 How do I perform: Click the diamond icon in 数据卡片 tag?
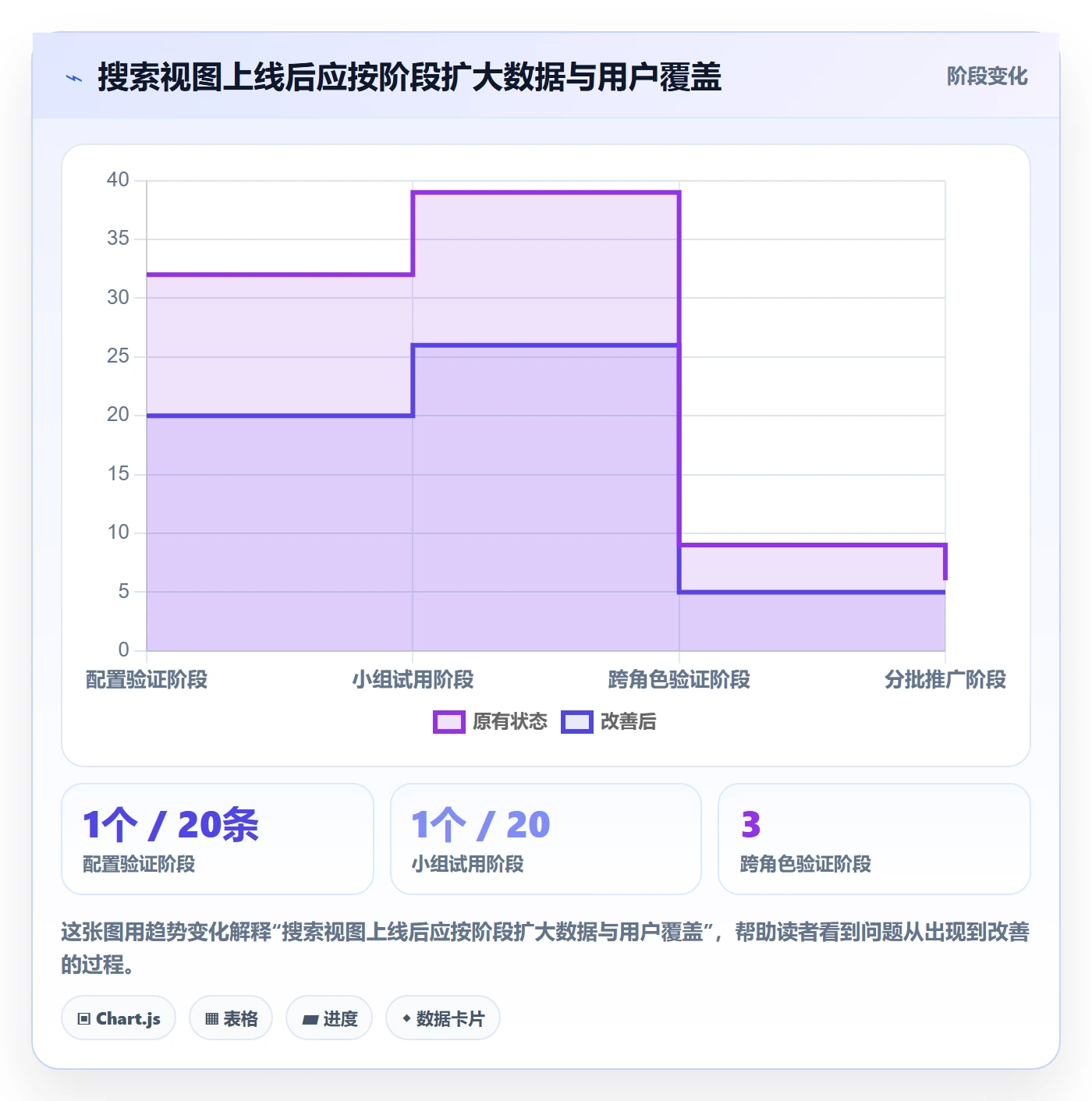tap(406, 1018)
